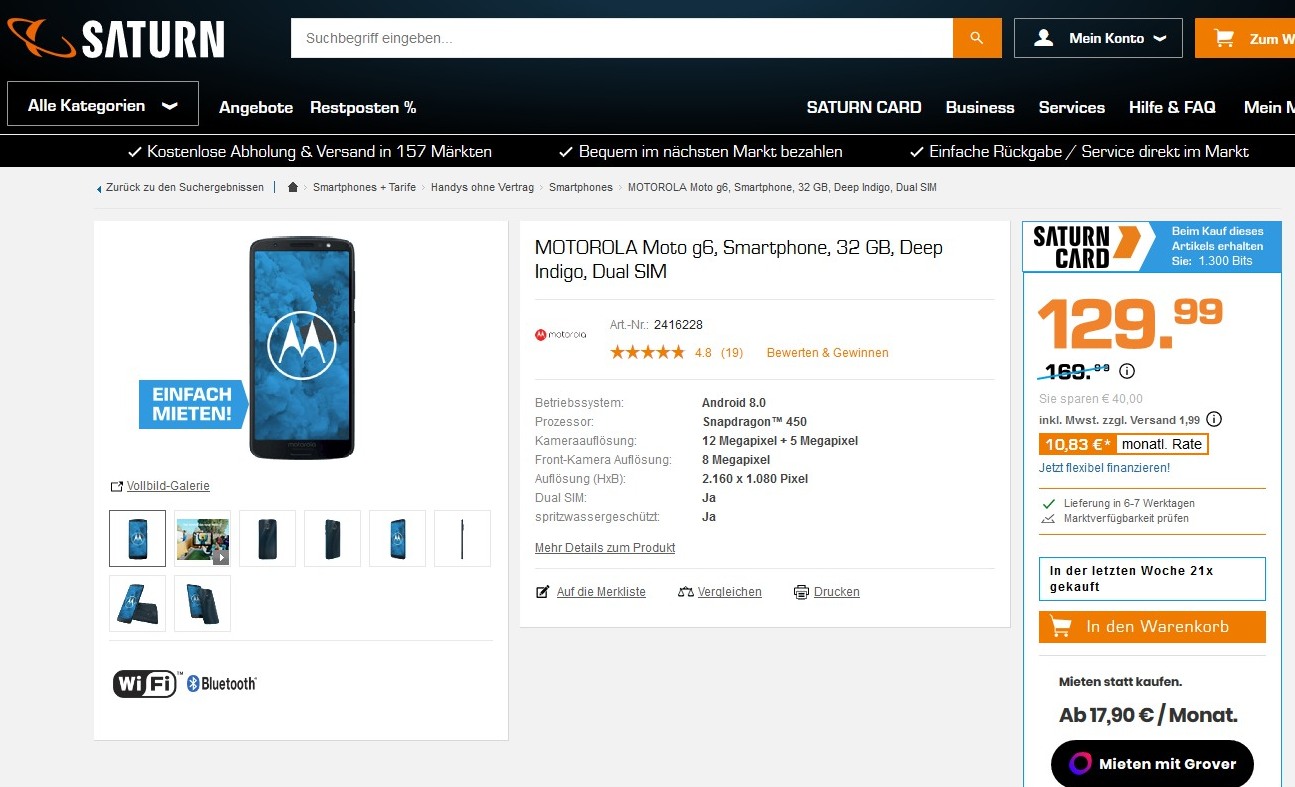Click the Einfach Mieten badge

pos(192,403)
